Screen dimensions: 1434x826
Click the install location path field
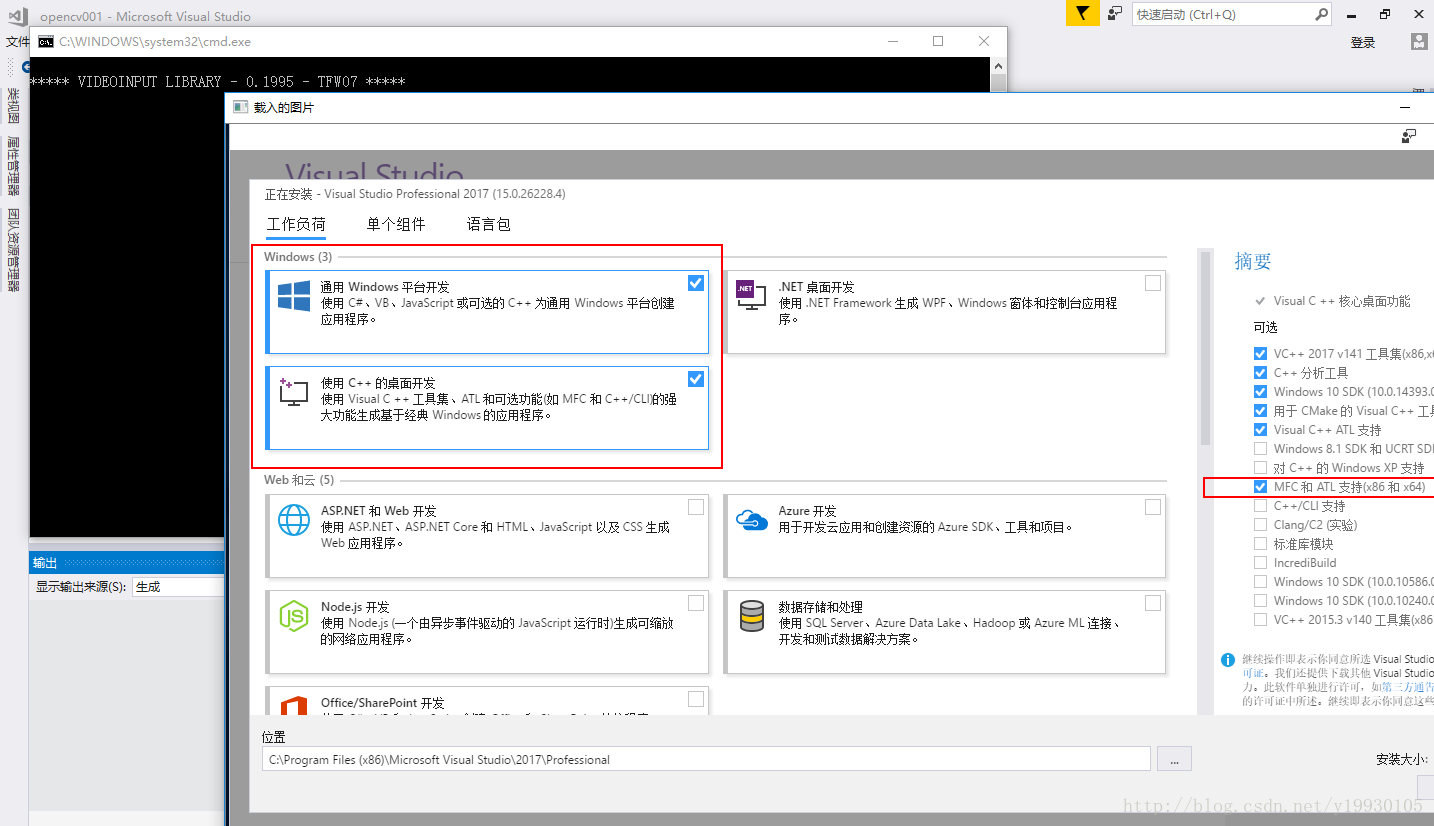coord(706,759)
